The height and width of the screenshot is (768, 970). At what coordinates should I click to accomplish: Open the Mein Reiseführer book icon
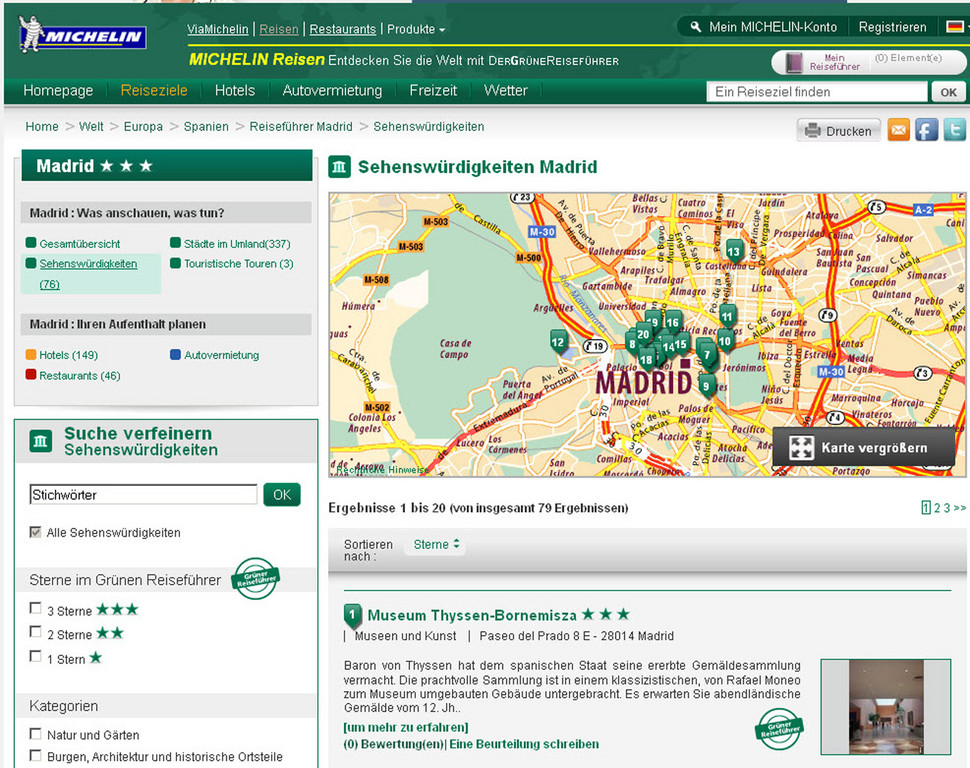click(x=794, y=63)
